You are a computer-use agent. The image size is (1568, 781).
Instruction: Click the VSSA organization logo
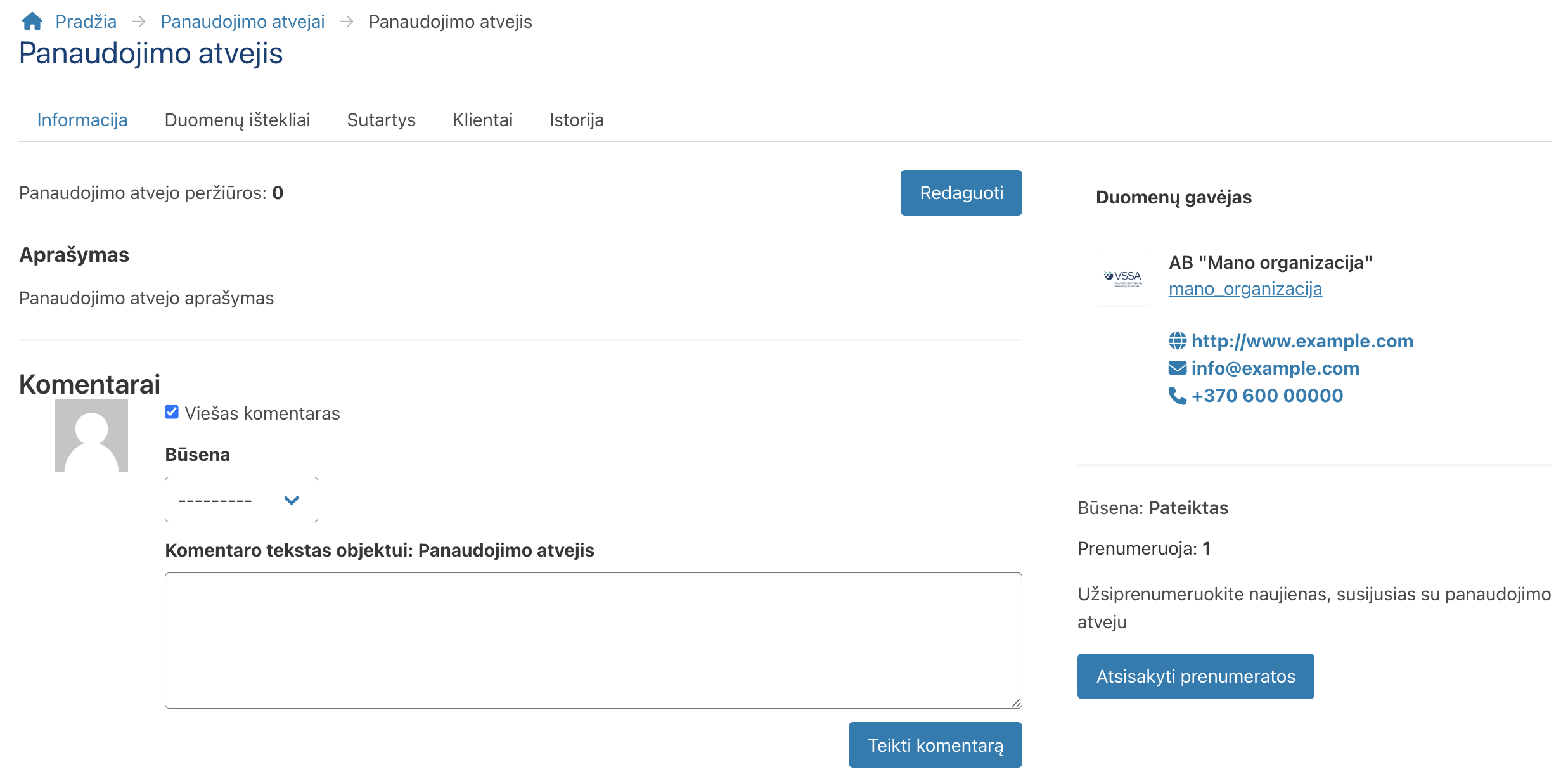pos(1122,279)
